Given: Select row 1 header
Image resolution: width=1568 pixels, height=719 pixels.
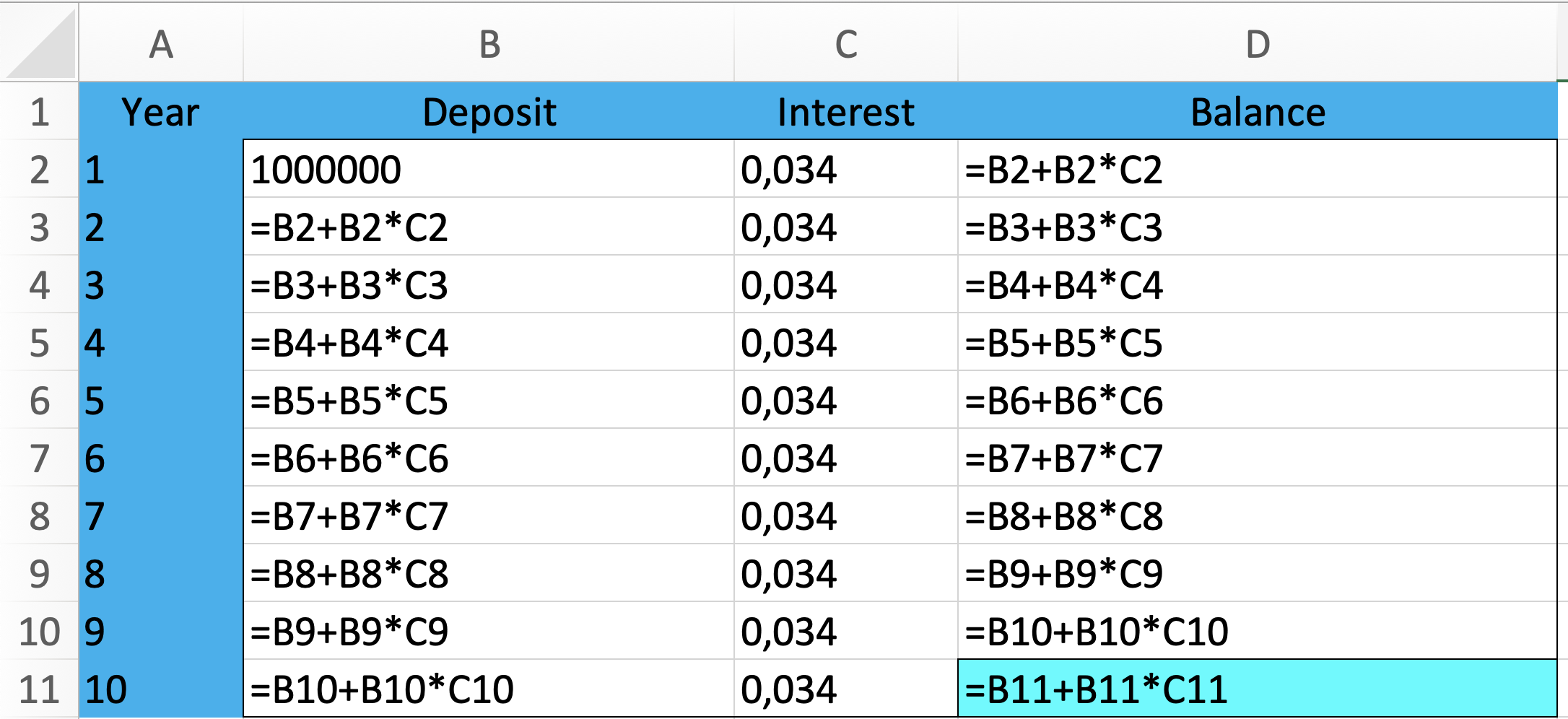Looking at the screenshot, I should [39, 112].
